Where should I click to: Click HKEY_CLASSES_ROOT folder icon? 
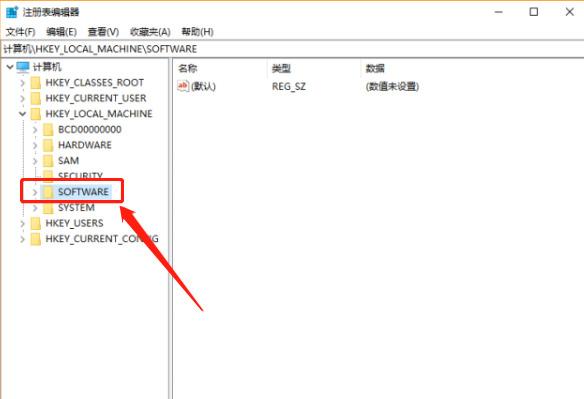tap(36, 83)
